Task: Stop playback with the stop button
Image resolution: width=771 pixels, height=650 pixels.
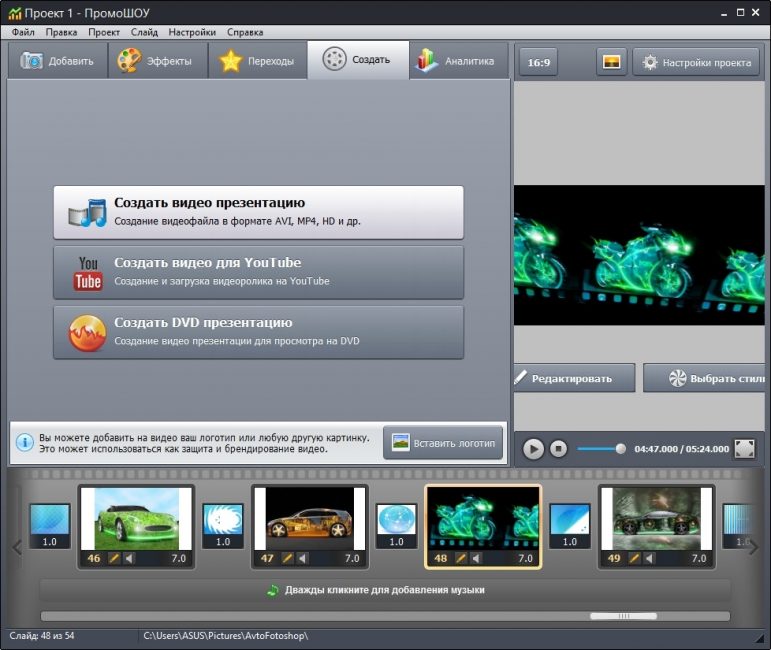Action: point(559,448)
